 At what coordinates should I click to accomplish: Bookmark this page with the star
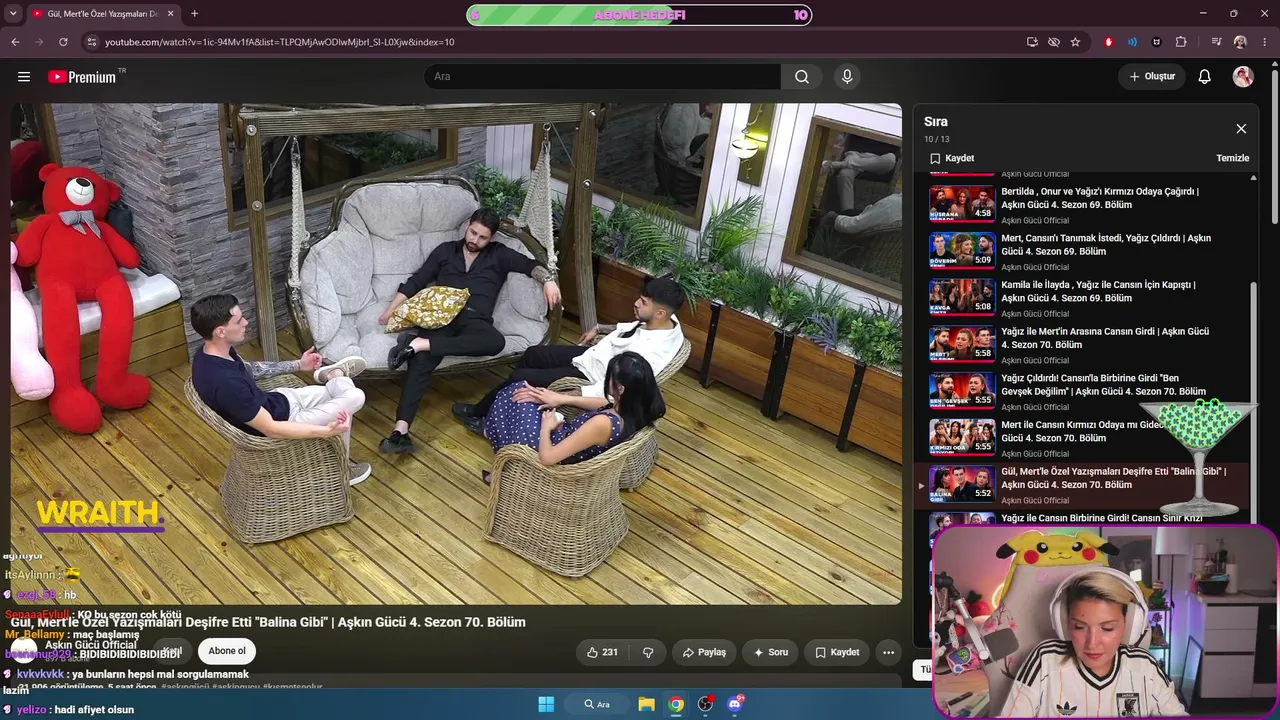click(1075, 42)
